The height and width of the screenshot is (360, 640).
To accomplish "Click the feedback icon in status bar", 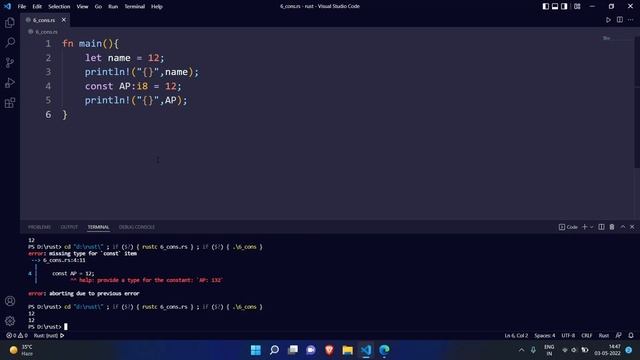I will coord(619,336).
